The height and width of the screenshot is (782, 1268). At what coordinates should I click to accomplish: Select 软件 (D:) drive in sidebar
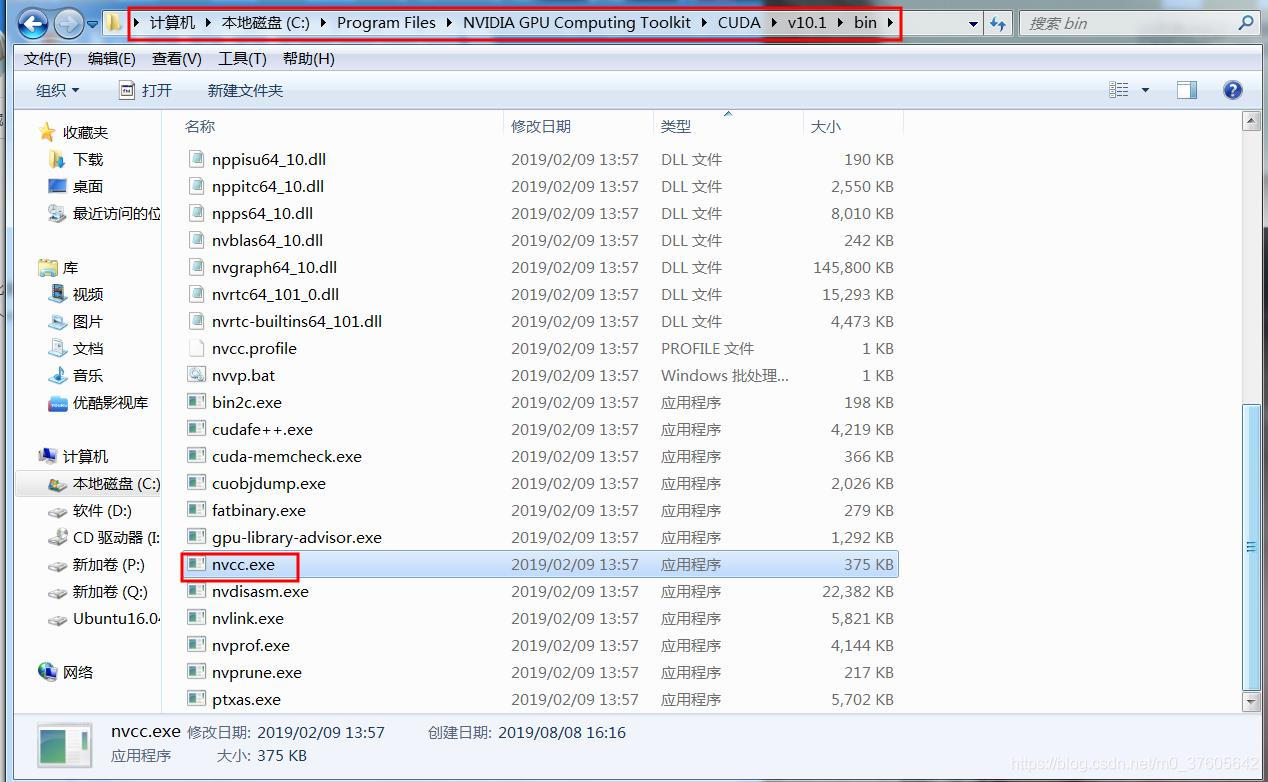(102, 510)
